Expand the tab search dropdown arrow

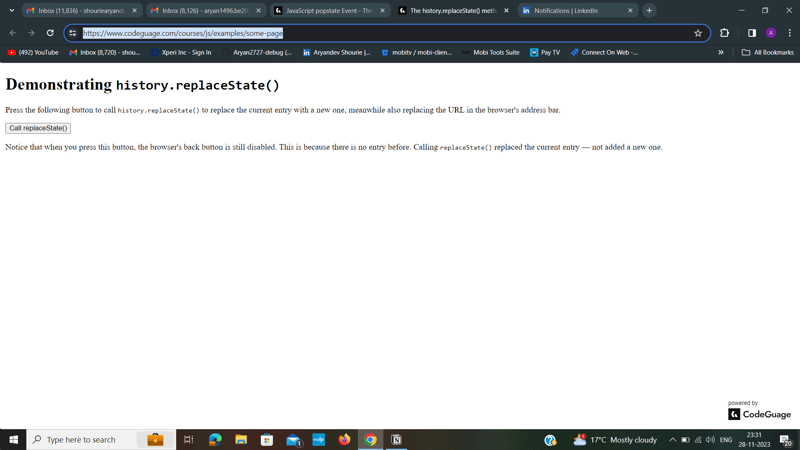click(11, 10)
